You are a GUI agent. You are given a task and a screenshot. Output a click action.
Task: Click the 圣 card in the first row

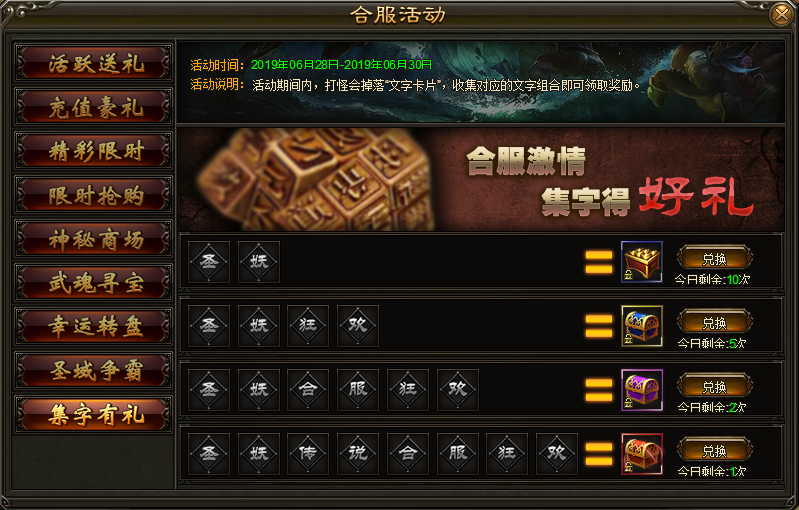point(208,262)
